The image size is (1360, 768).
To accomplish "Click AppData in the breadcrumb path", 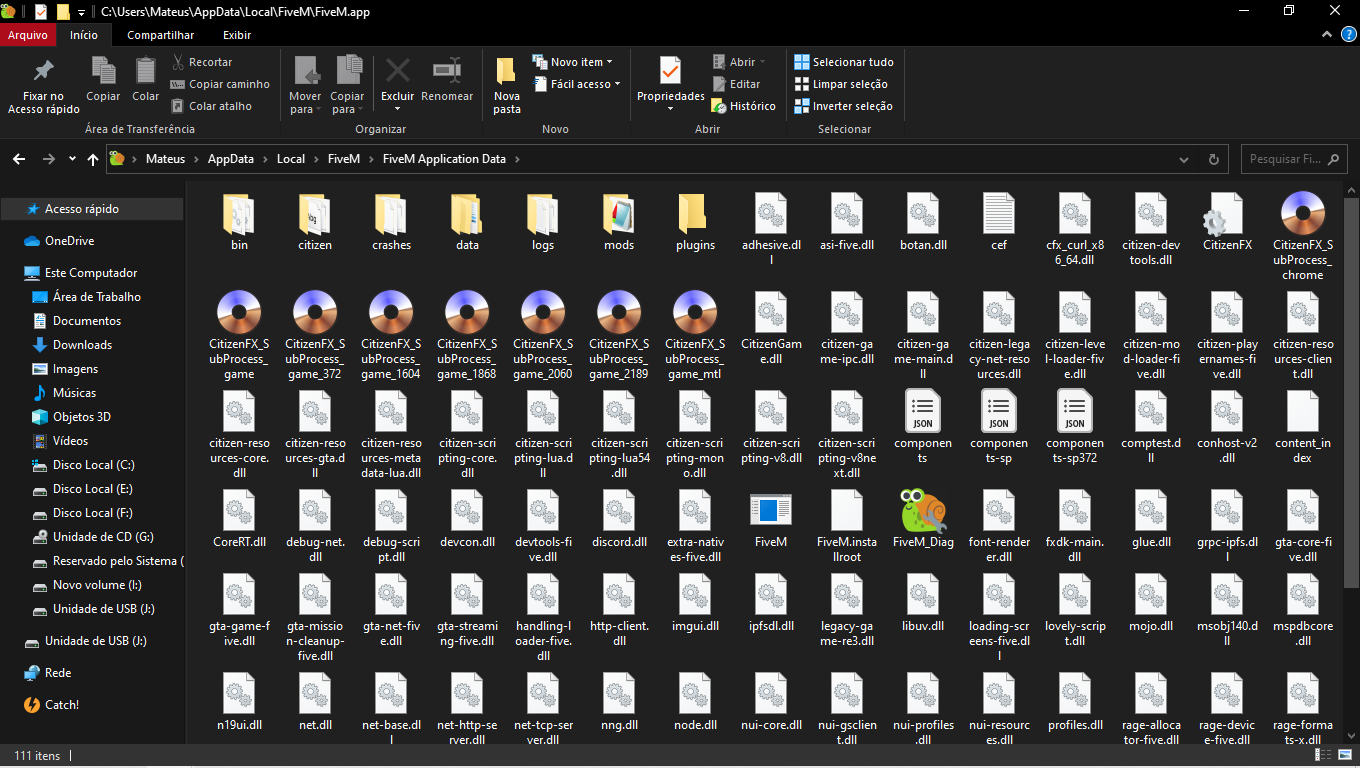I will tap(230, 159).
